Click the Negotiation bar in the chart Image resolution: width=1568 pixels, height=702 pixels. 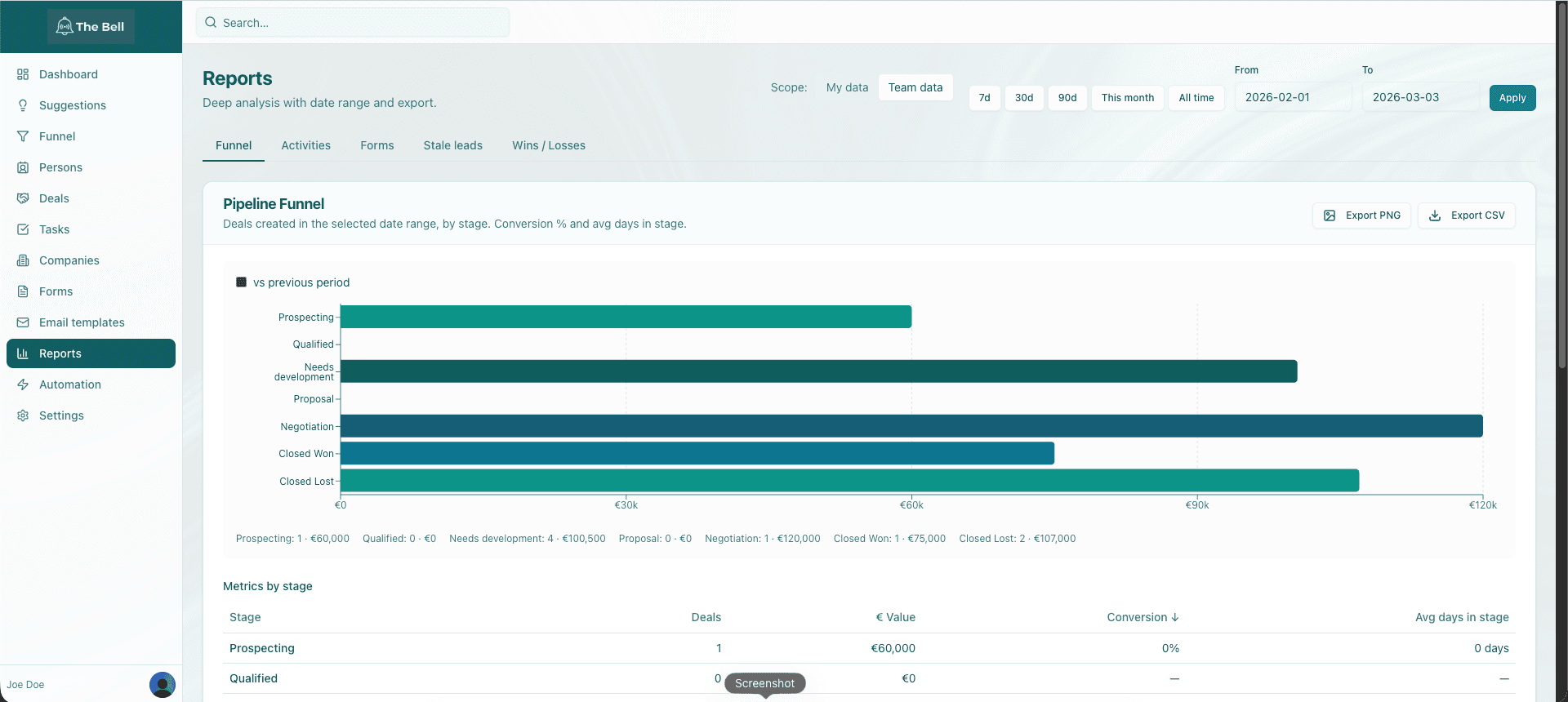pyautogui.click(x=911, y=426)
